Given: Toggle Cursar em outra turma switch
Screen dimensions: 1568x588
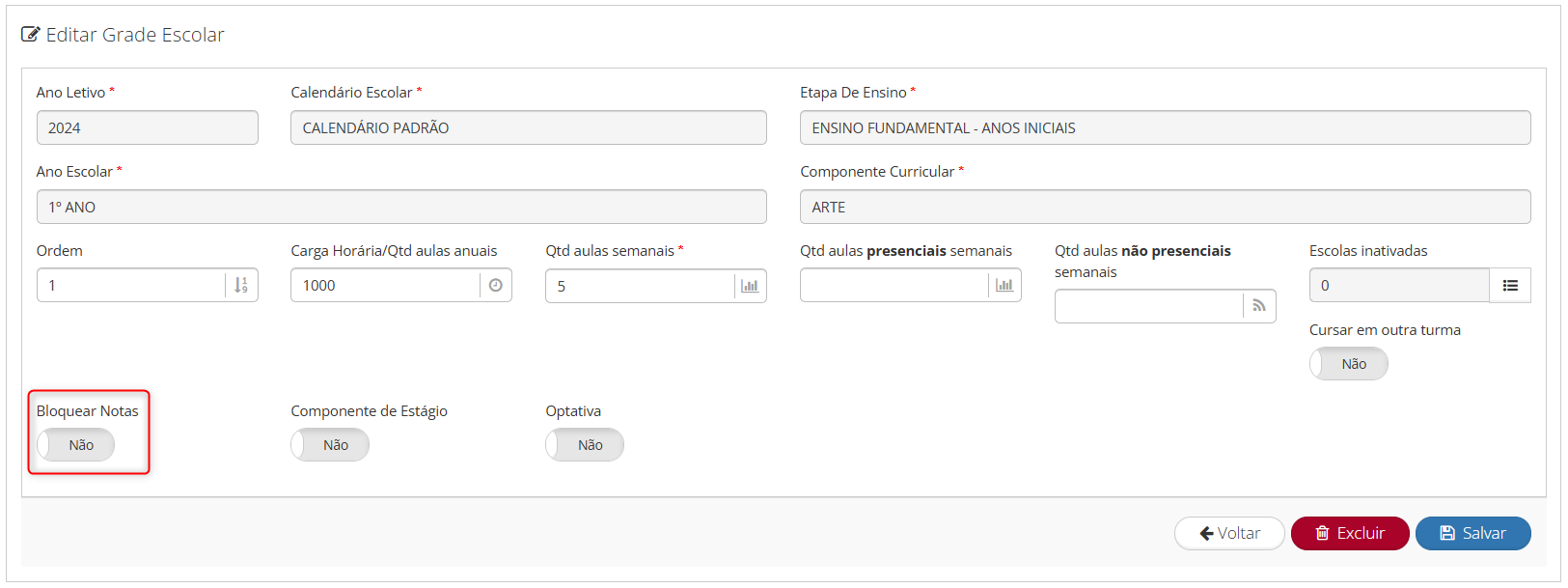Looking at the screenshot, I should [x=1348, y=364].
